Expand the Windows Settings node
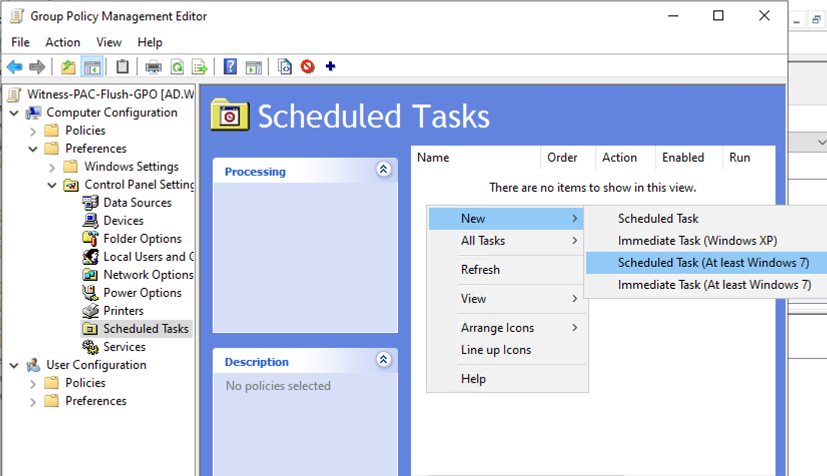The width and height of the screenshot is (827, 476). pos(52,167)
